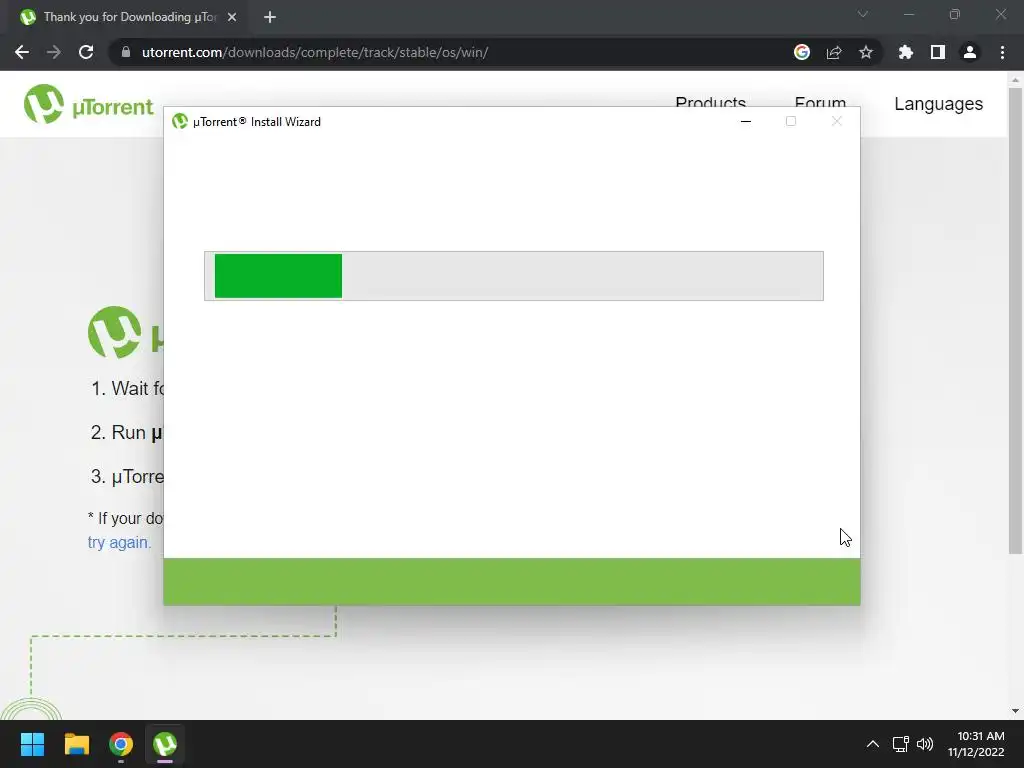
Task: Open the taskbar clock and date
Action: (x=976, y=744)
